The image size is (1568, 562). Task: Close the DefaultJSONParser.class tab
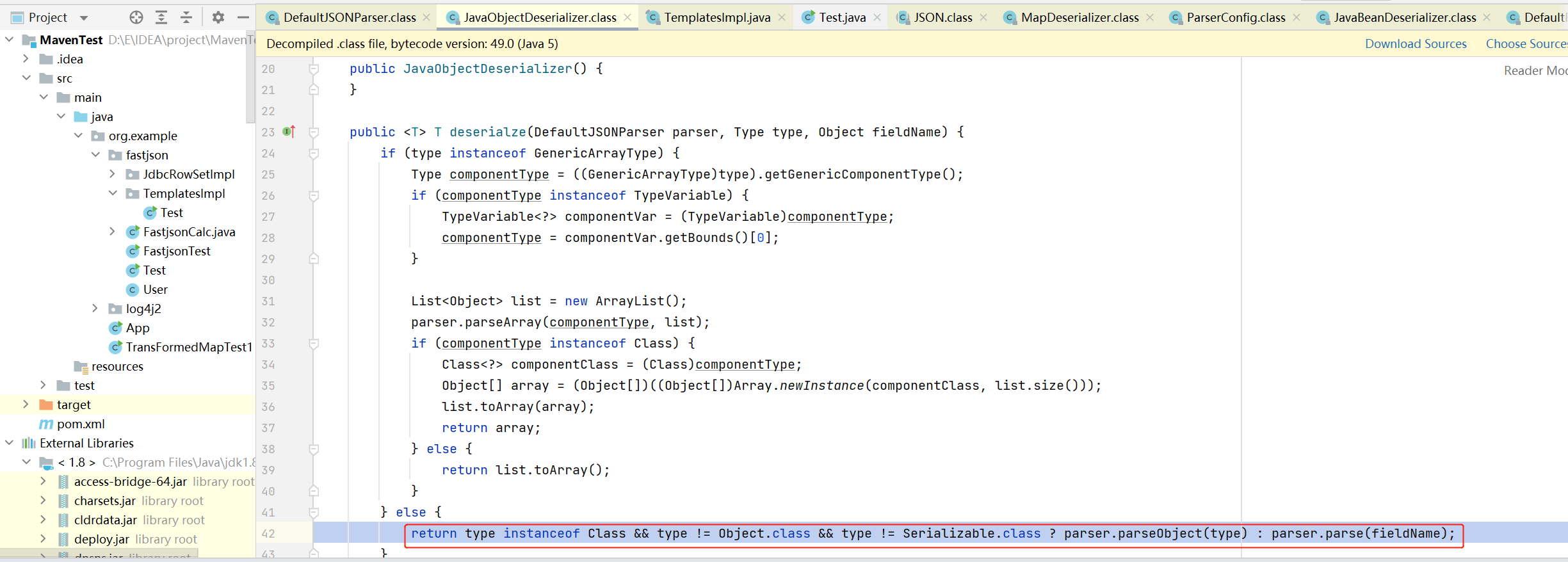(x=426, y=17)
